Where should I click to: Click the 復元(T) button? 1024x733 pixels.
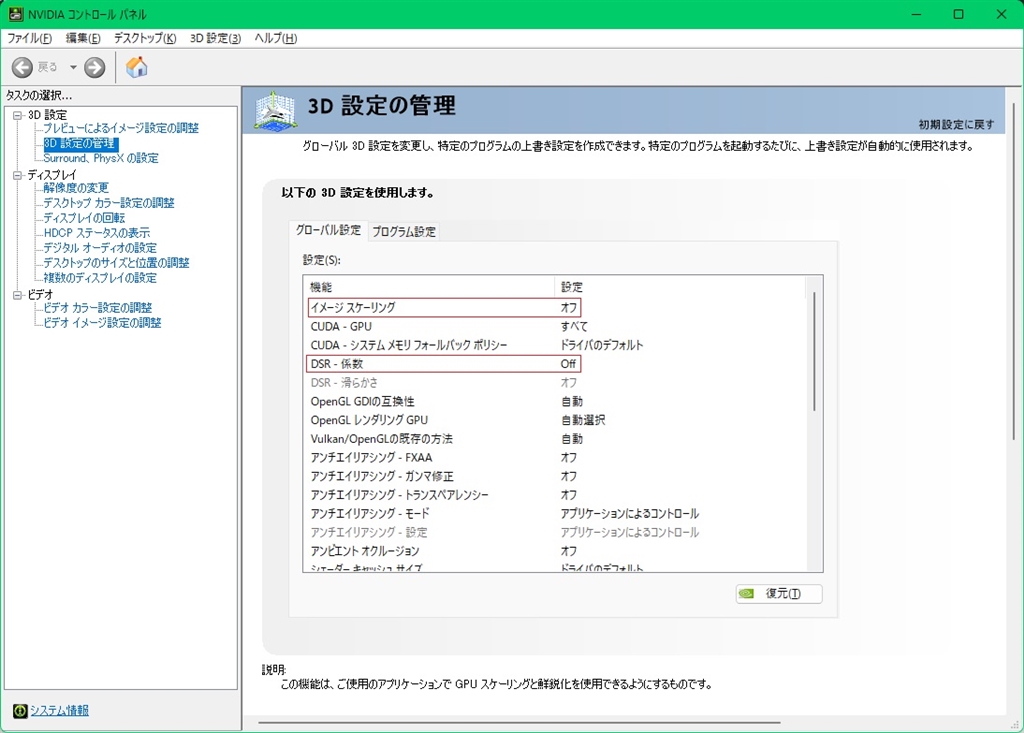click(778, 593)
